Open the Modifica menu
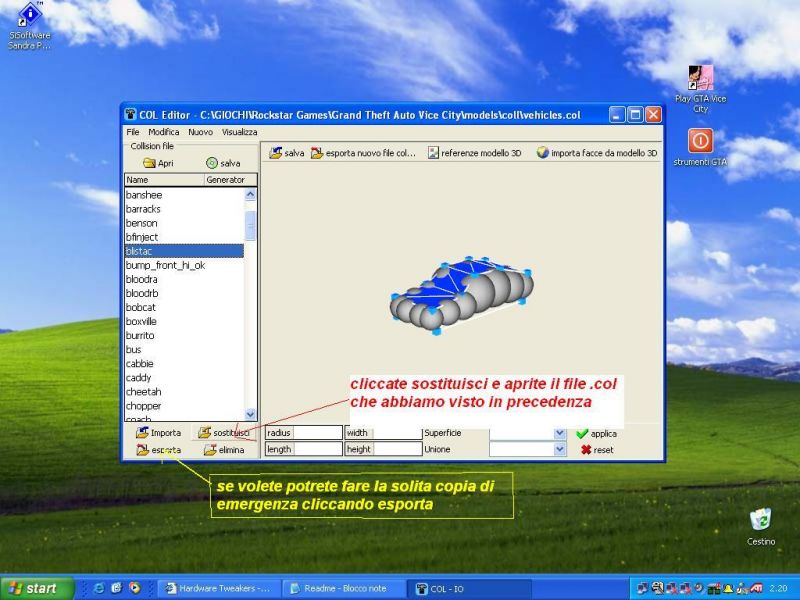Screen dimensions: 800x600 pyautogui.click(x=163, y=132)
